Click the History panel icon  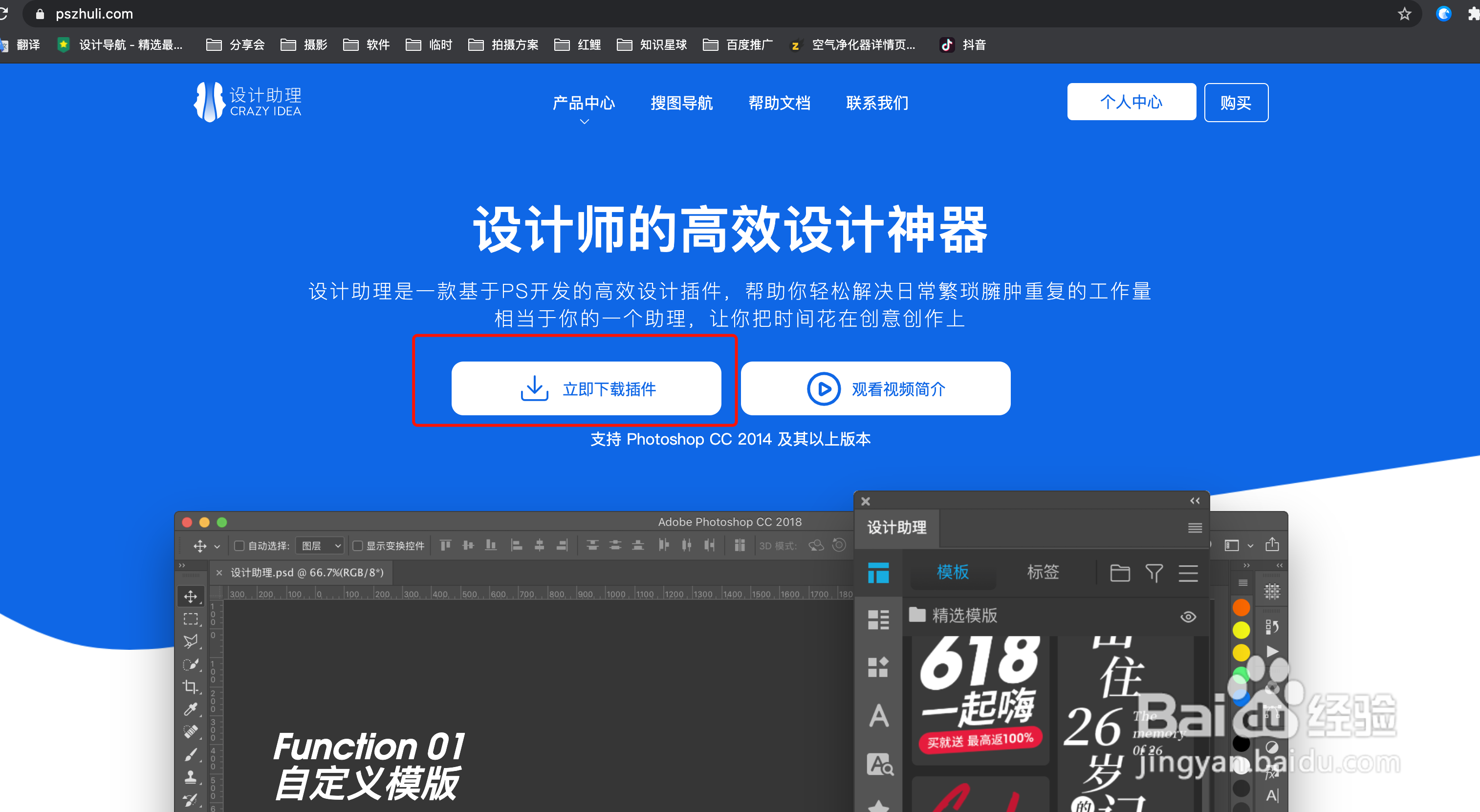(1272, 627)
